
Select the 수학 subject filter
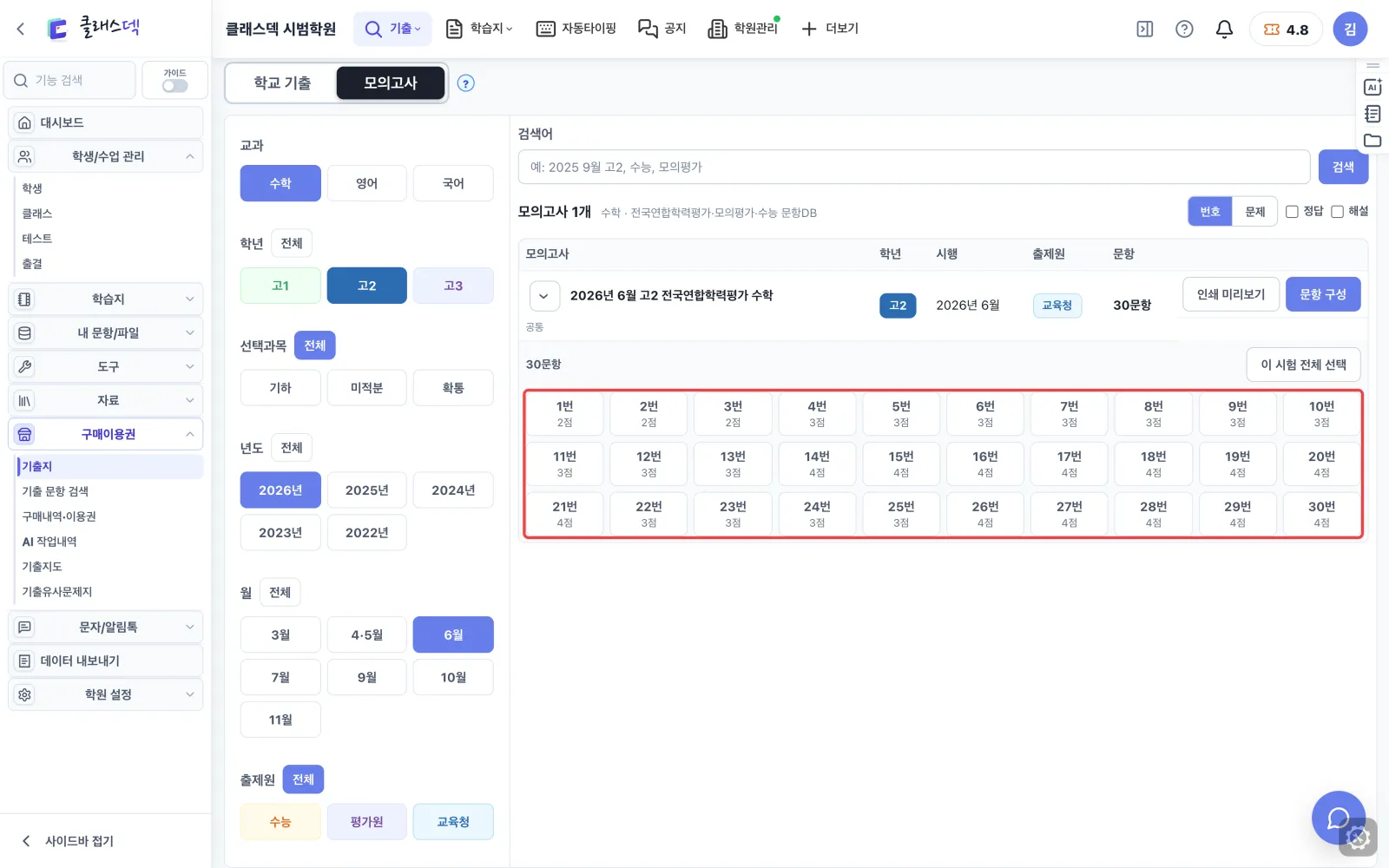(x=280, y=183)
